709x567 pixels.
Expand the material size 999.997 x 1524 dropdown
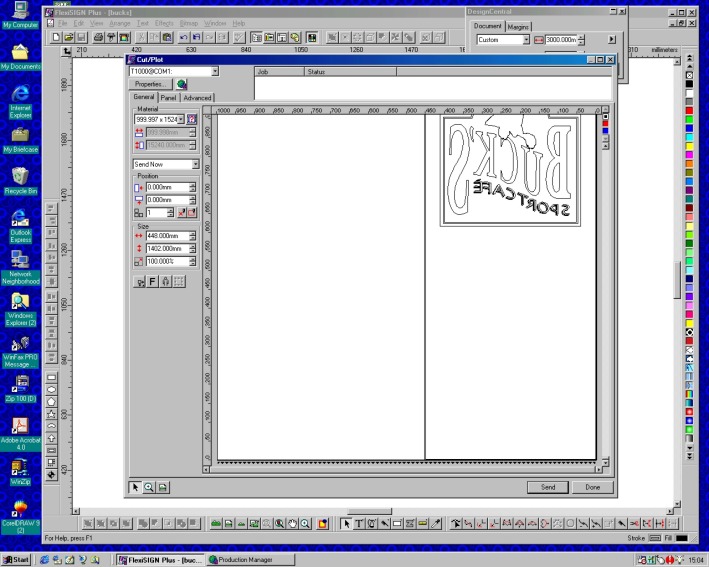pyautogui.click(x=181, y=119)
